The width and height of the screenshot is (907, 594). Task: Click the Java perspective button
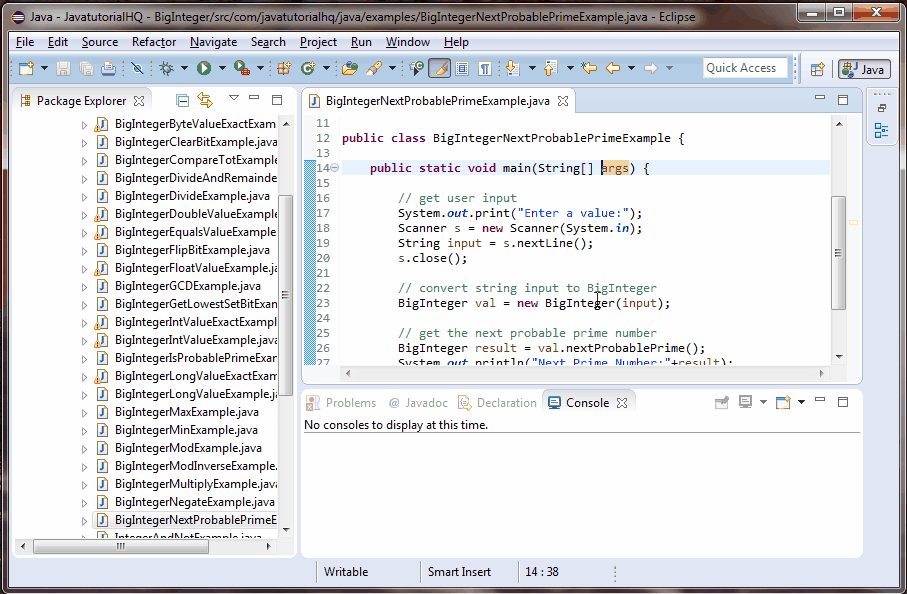tap(864, 69)
